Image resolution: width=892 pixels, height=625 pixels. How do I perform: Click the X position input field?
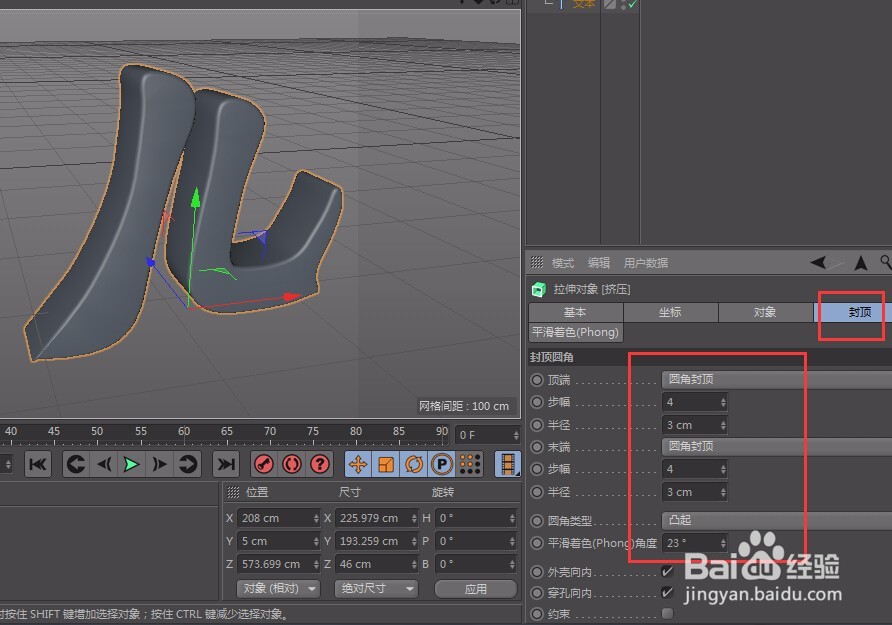(x=278, y=517)
